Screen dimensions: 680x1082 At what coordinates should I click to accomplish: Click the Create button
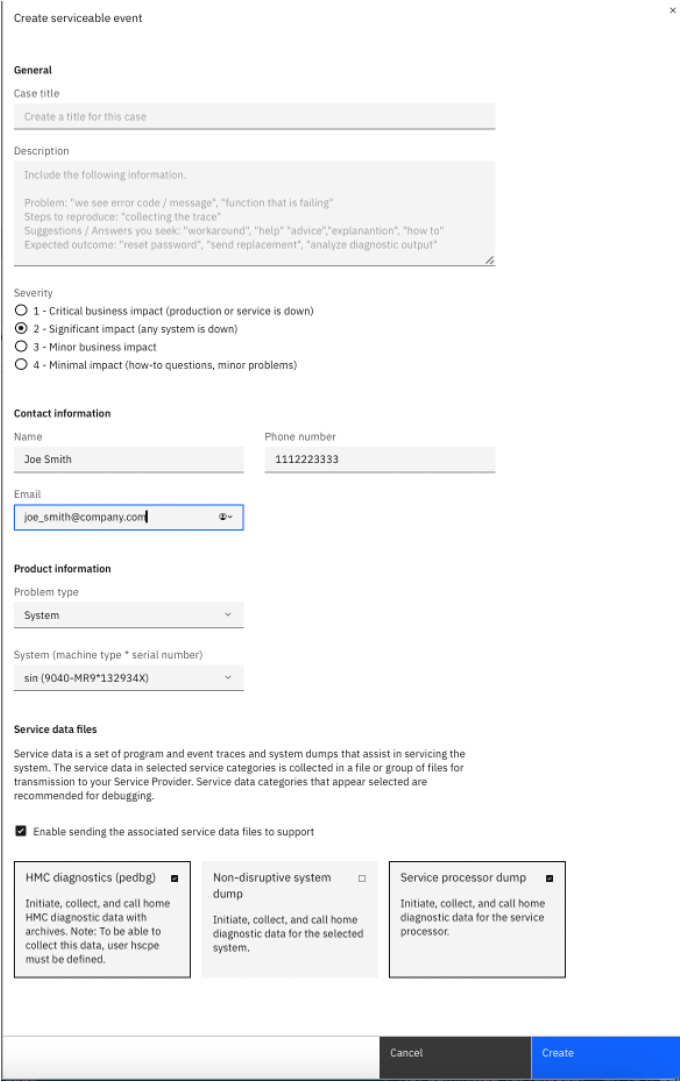(x=604, y=1053)
